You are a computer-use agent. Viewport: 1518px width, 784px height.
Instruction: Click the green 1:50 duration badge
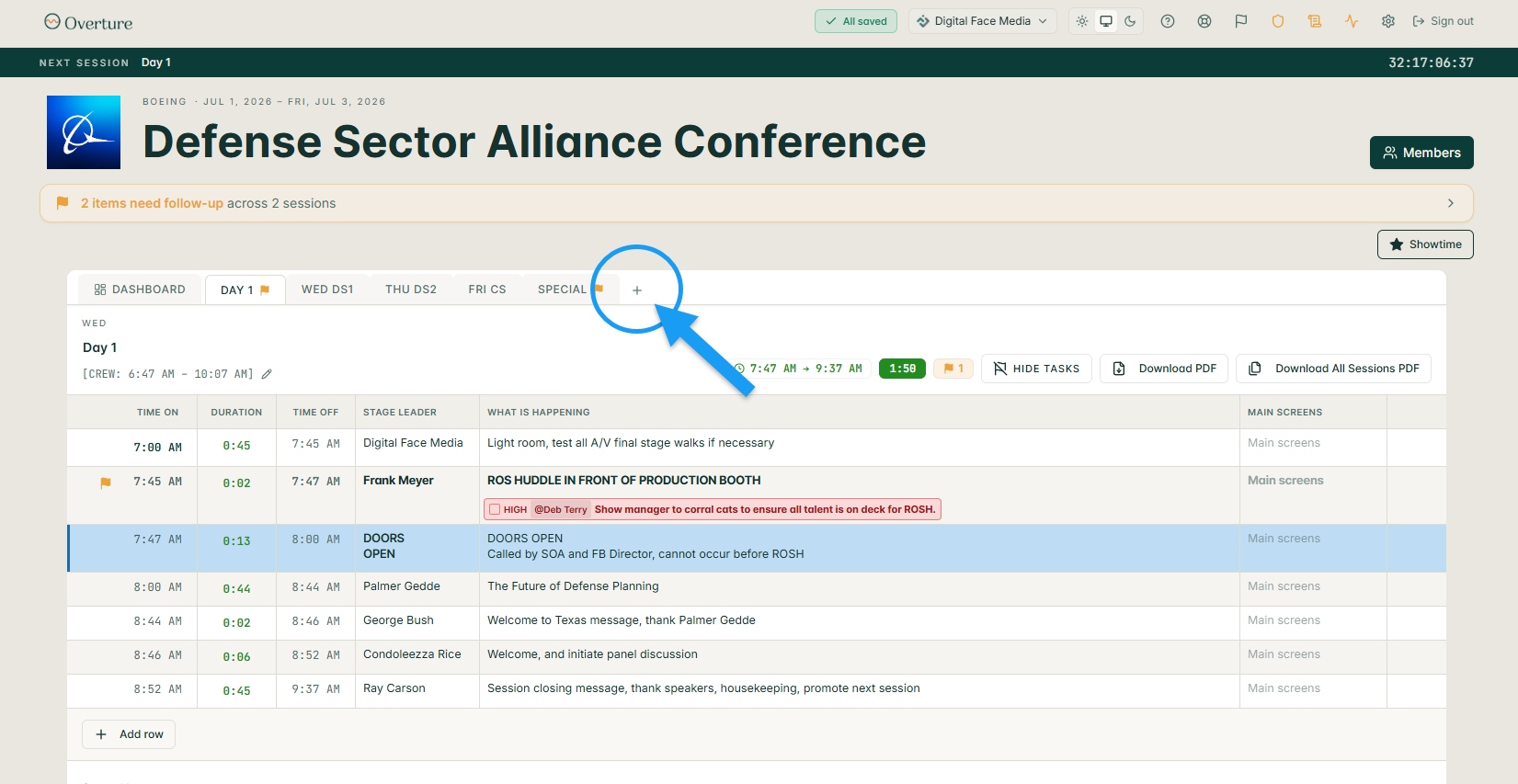[x=902, y=369]
